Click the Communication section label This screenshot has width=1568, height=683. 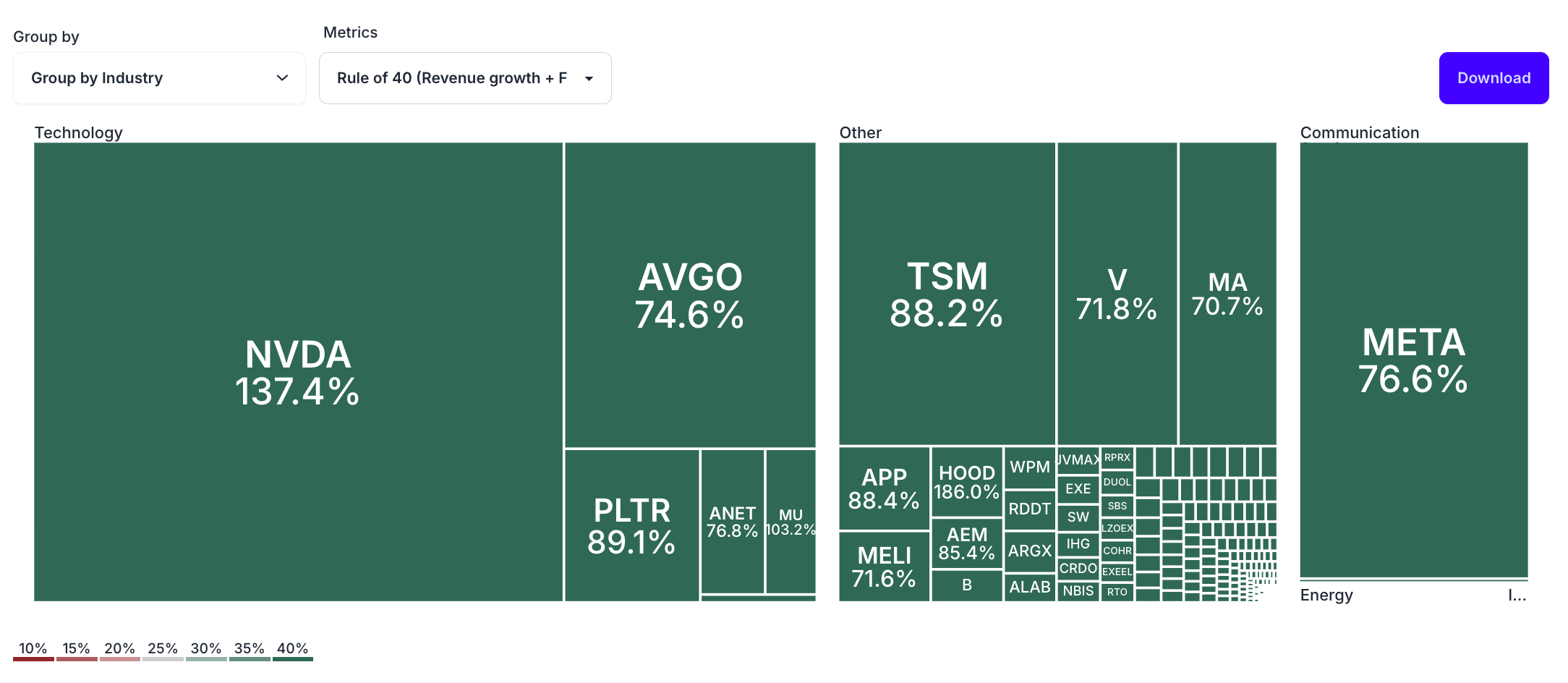point(1360,132)
